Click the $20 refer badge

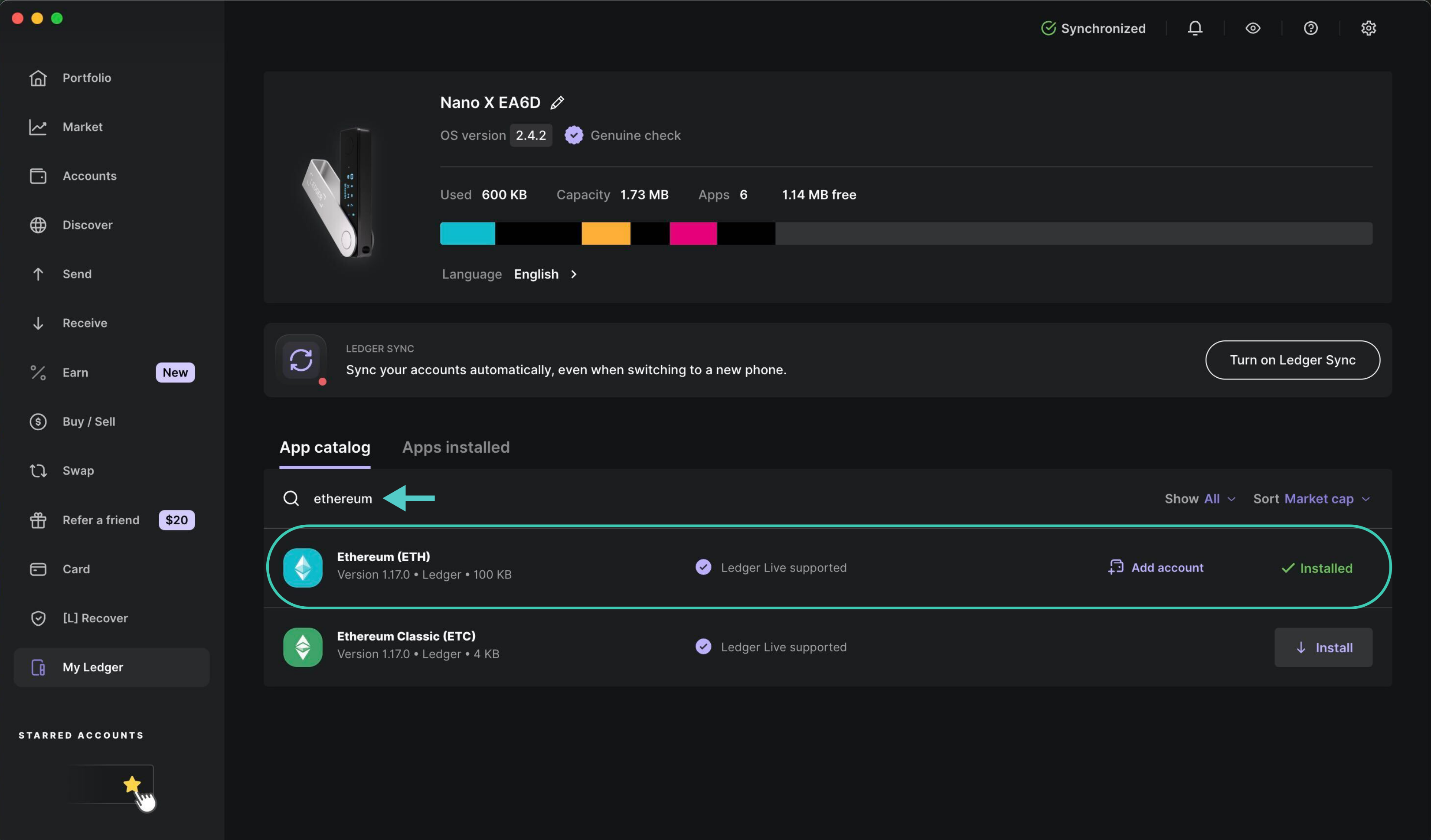(x=176, y=520)
